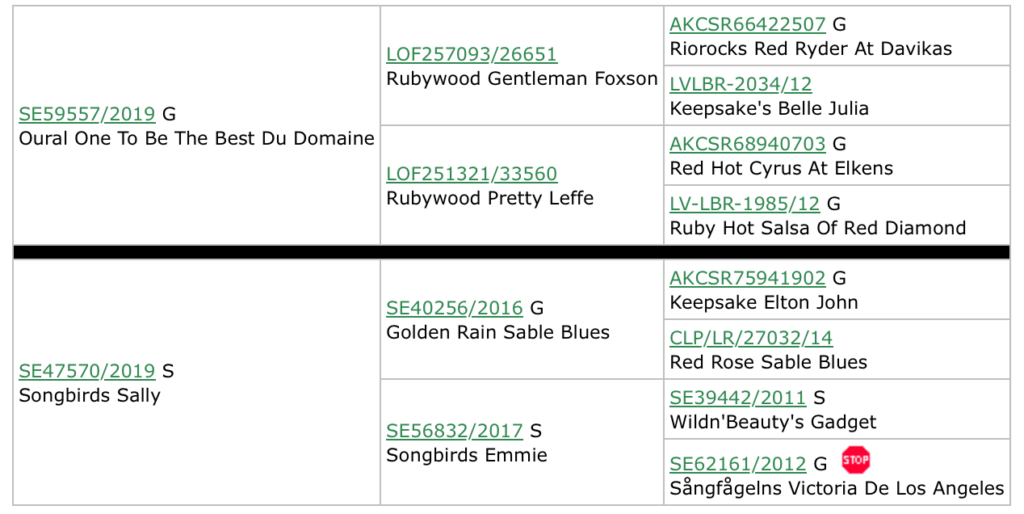Screen dimensions: 1024x514
Task: Click the black divider bar between pedigrees
Action: click(x=511, y=252)
